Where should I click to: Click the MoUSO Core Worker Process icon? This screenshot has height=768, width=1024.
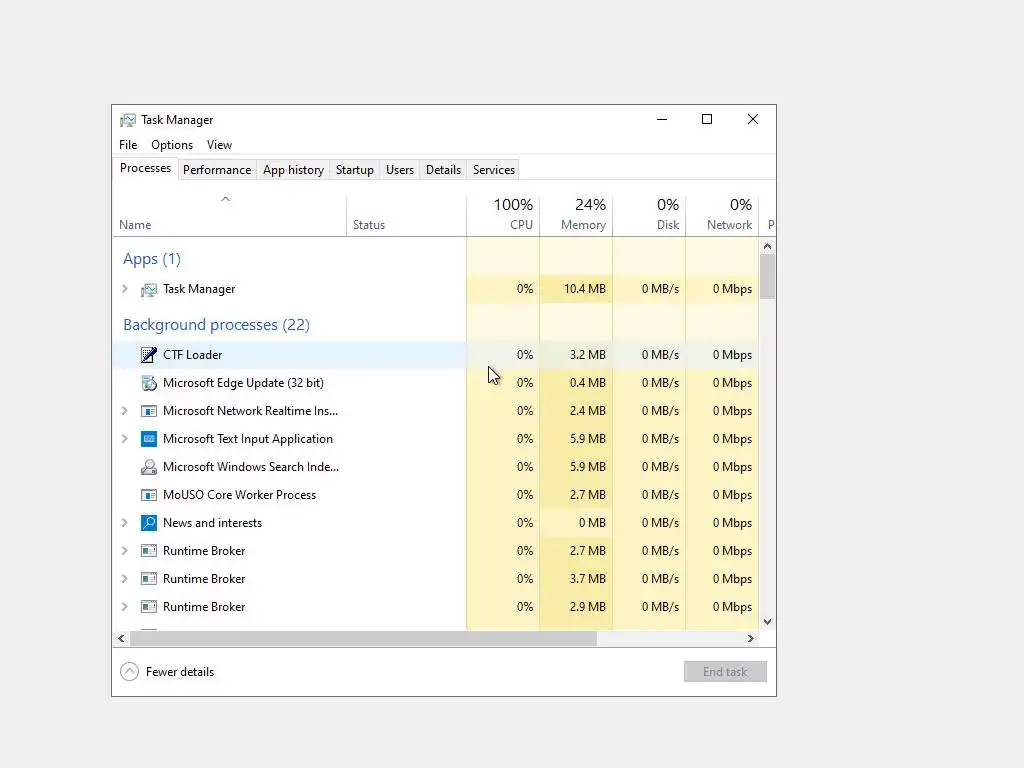pyautogui.click(x=149, y=495)
